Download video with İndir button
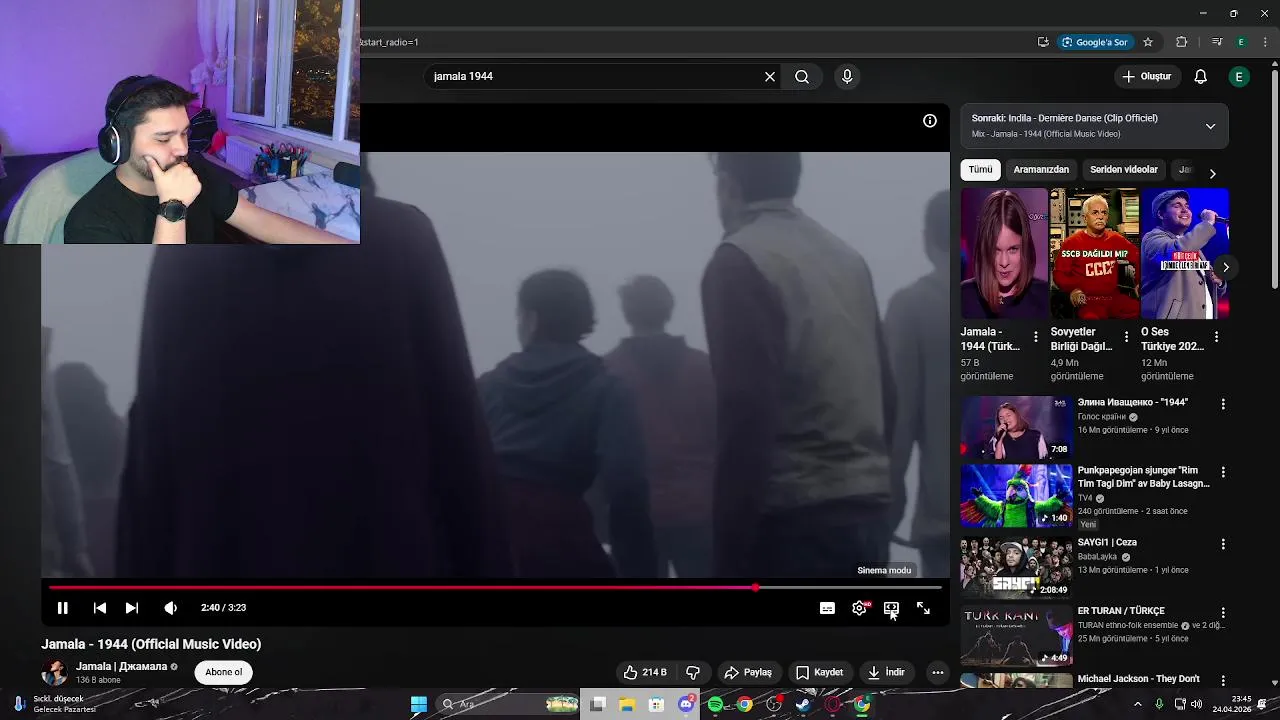This screenshot has height=720, width=1280. [886, 672]
